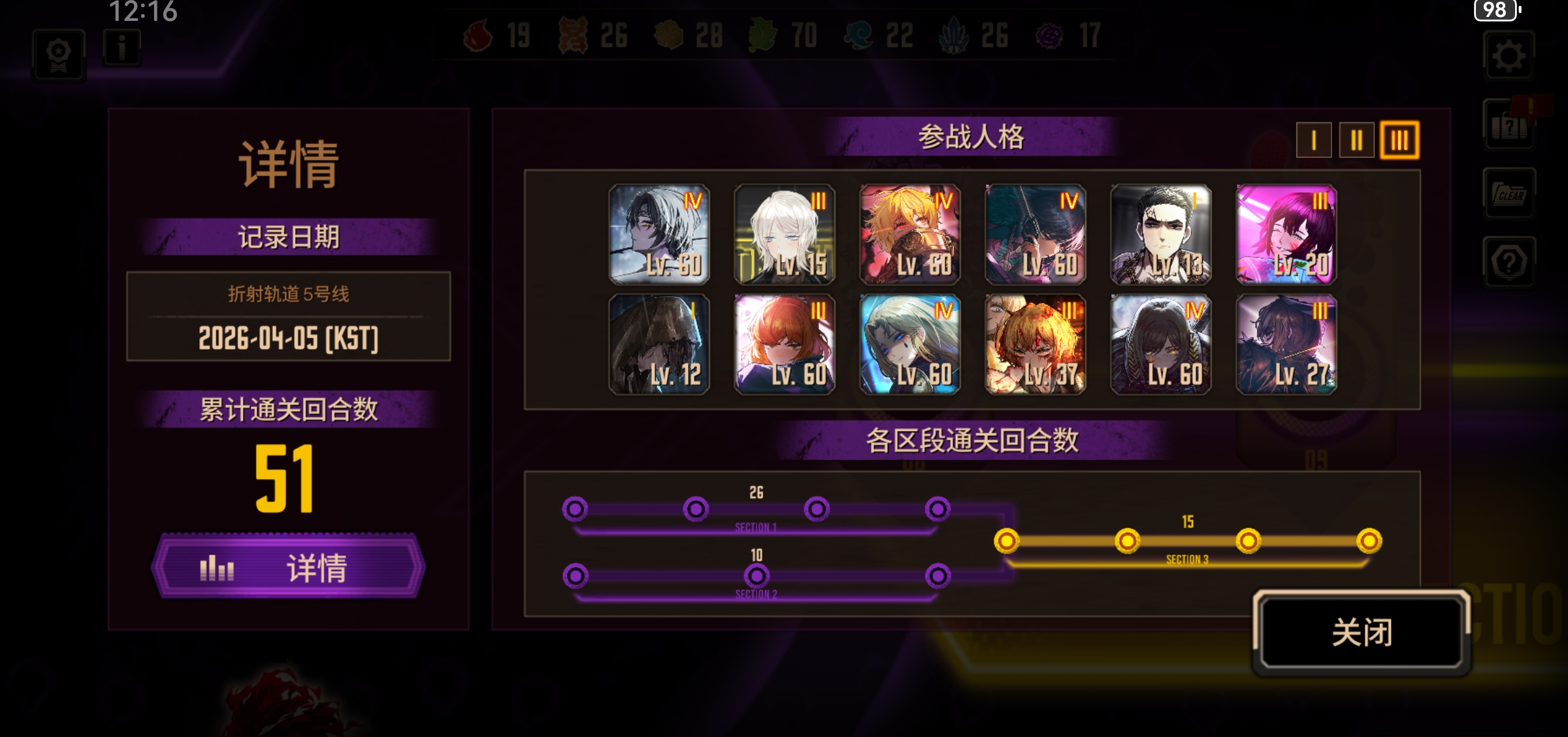The image size is (1568, 737).
Task: Tap the wrath red flame resource icon
Action: 478,35
